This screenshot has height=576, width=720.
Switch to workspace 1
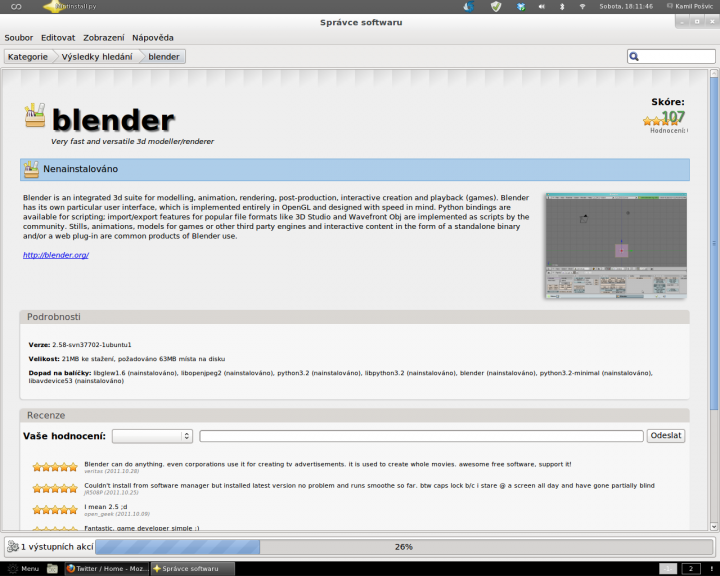coord(669,569)
